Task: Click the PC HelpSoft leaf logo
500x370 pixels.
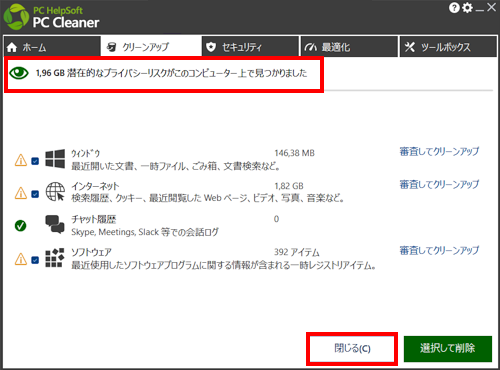Action: coord(16,17)
